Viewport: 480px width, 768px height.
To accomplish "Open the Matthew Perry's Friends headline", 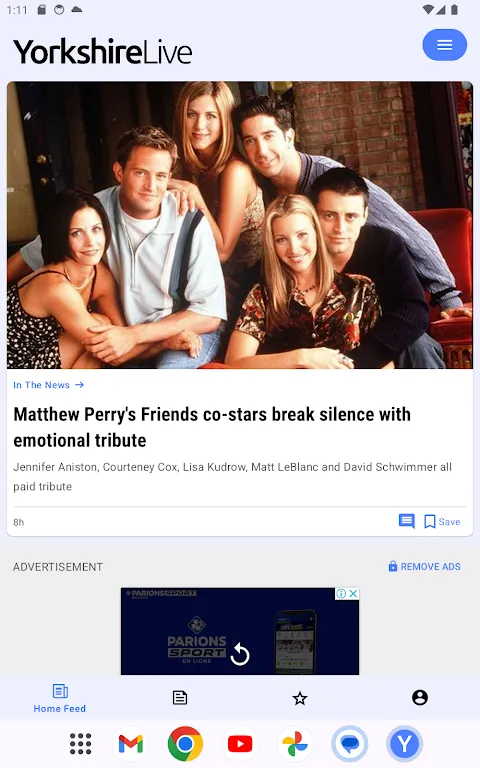I will [212, 427].
